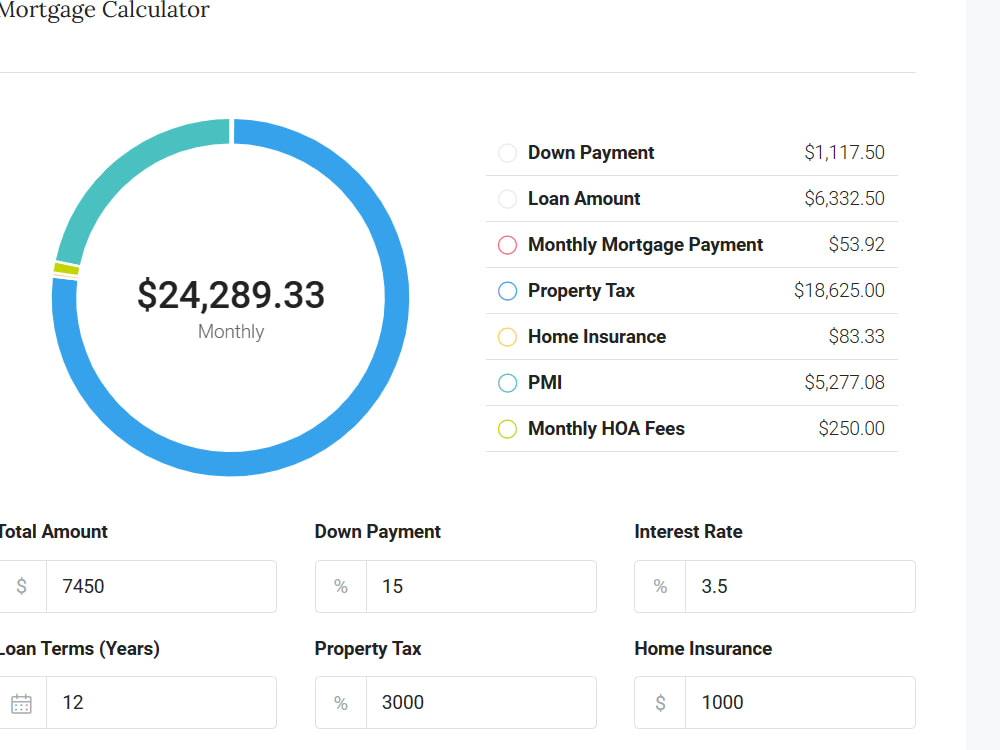This screenshot has height=750, width=1000.
Task: Click the Loan Amount legend circle
Action: click(x=507, y=199)
